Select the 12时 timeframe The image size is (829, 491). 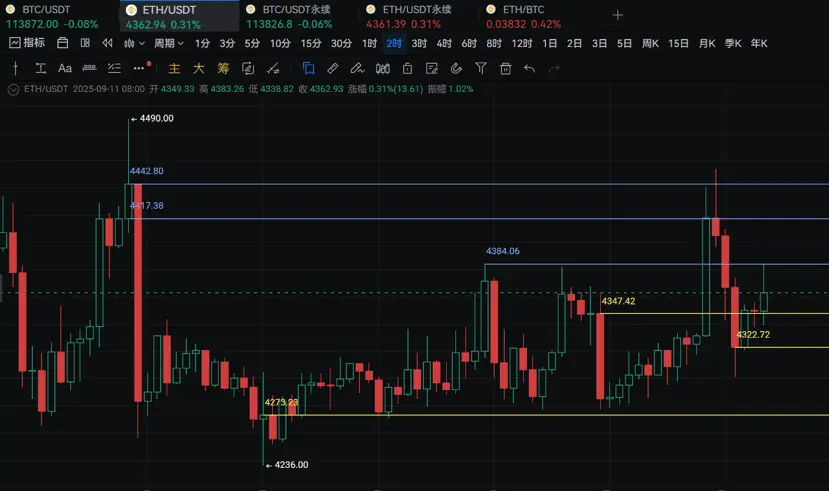click(x=521, y=43)
